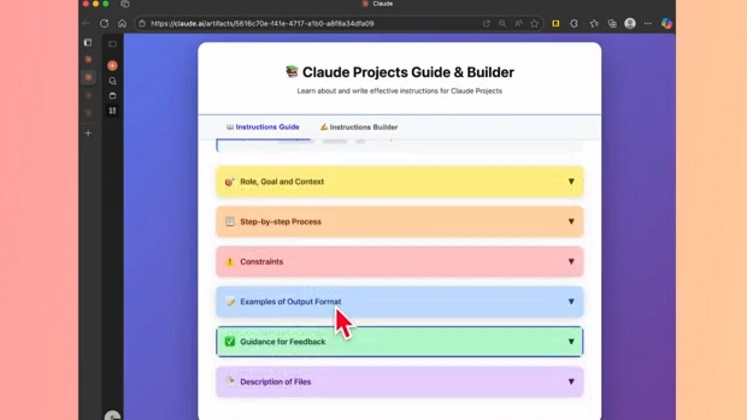
Task: Open the favorites list icon in toolbar
Action: click(x=594, y=23)
